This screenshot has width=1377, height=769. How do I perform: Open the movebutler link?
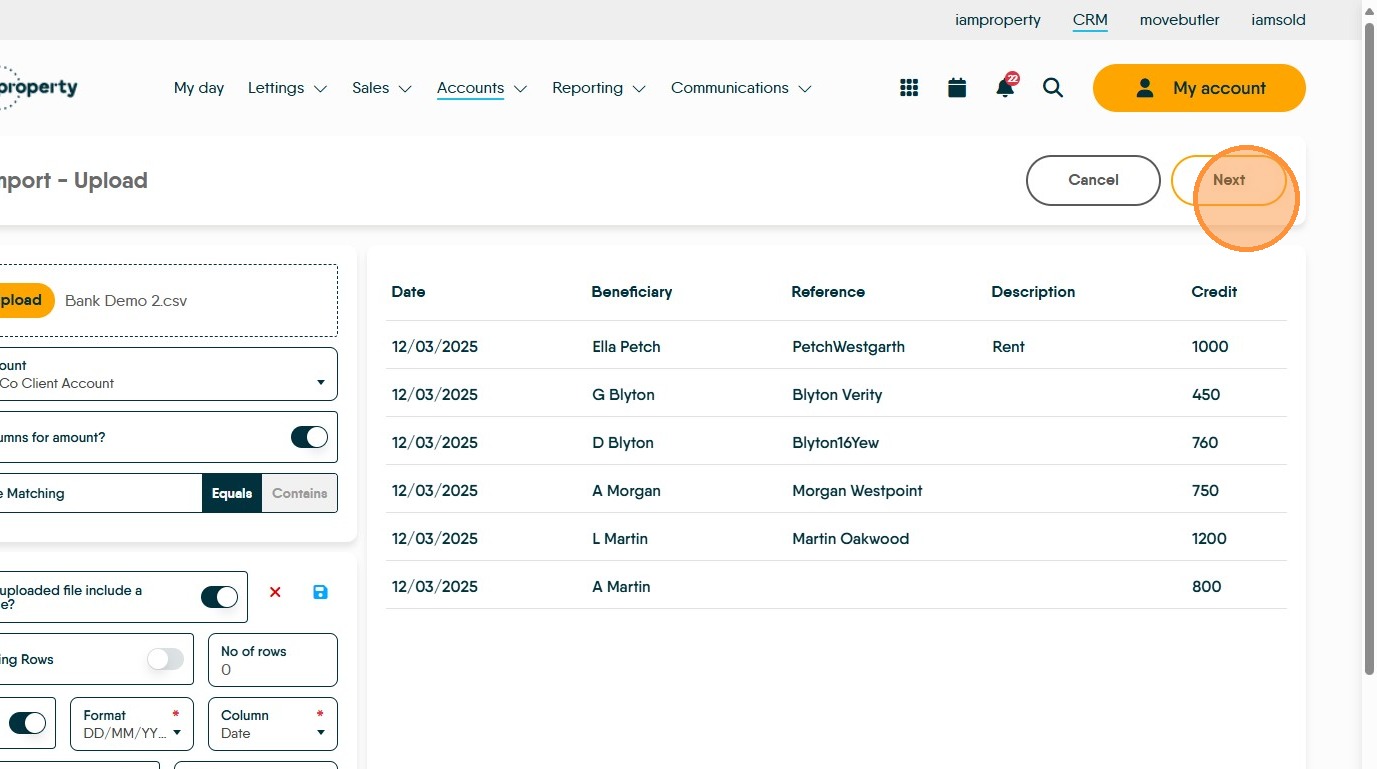[x=1179, y=20]
